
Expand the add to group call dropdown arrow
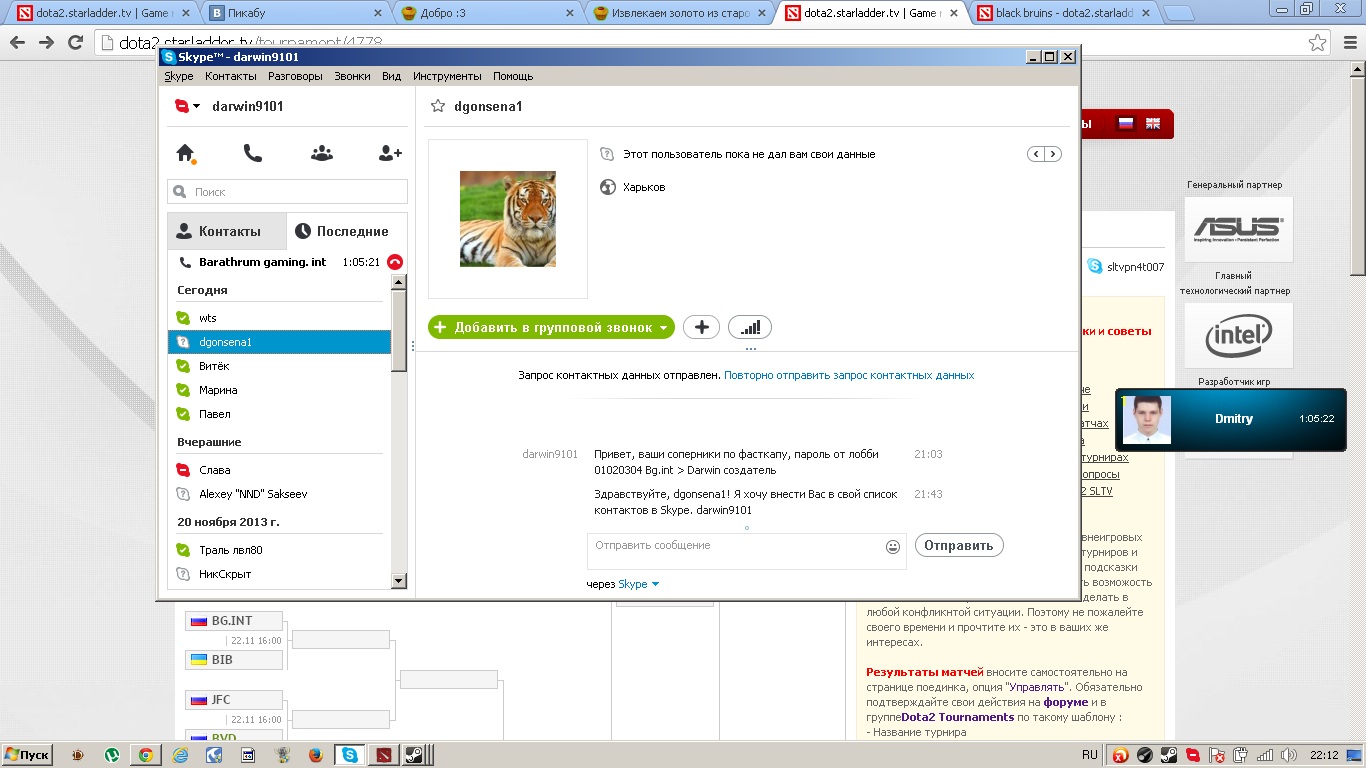(x=663, y=328)
